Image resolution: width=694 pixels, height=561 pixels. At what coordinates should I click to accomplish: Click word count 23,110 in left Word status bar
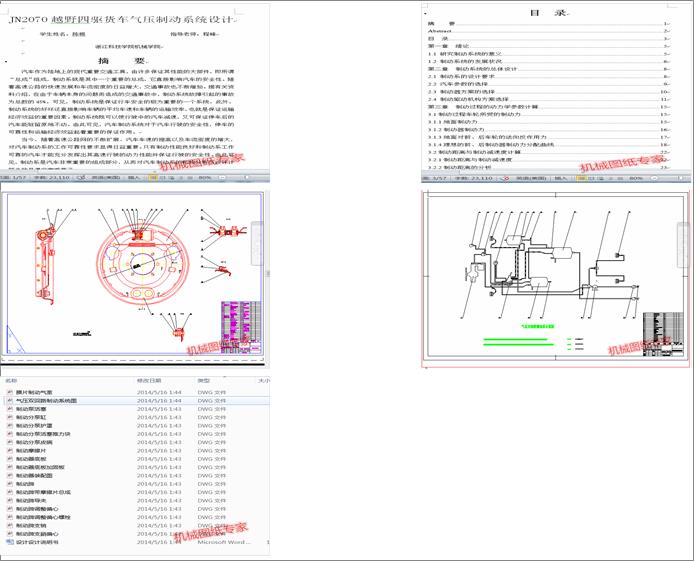click(52, 177)
